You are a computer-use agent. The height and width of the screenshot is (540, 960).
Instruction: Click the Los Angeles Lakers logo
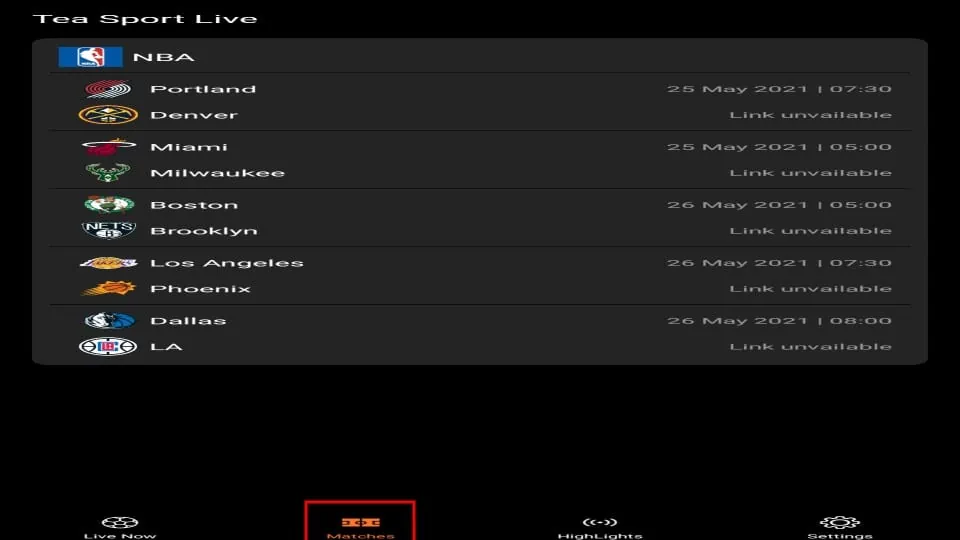point(108,263)
